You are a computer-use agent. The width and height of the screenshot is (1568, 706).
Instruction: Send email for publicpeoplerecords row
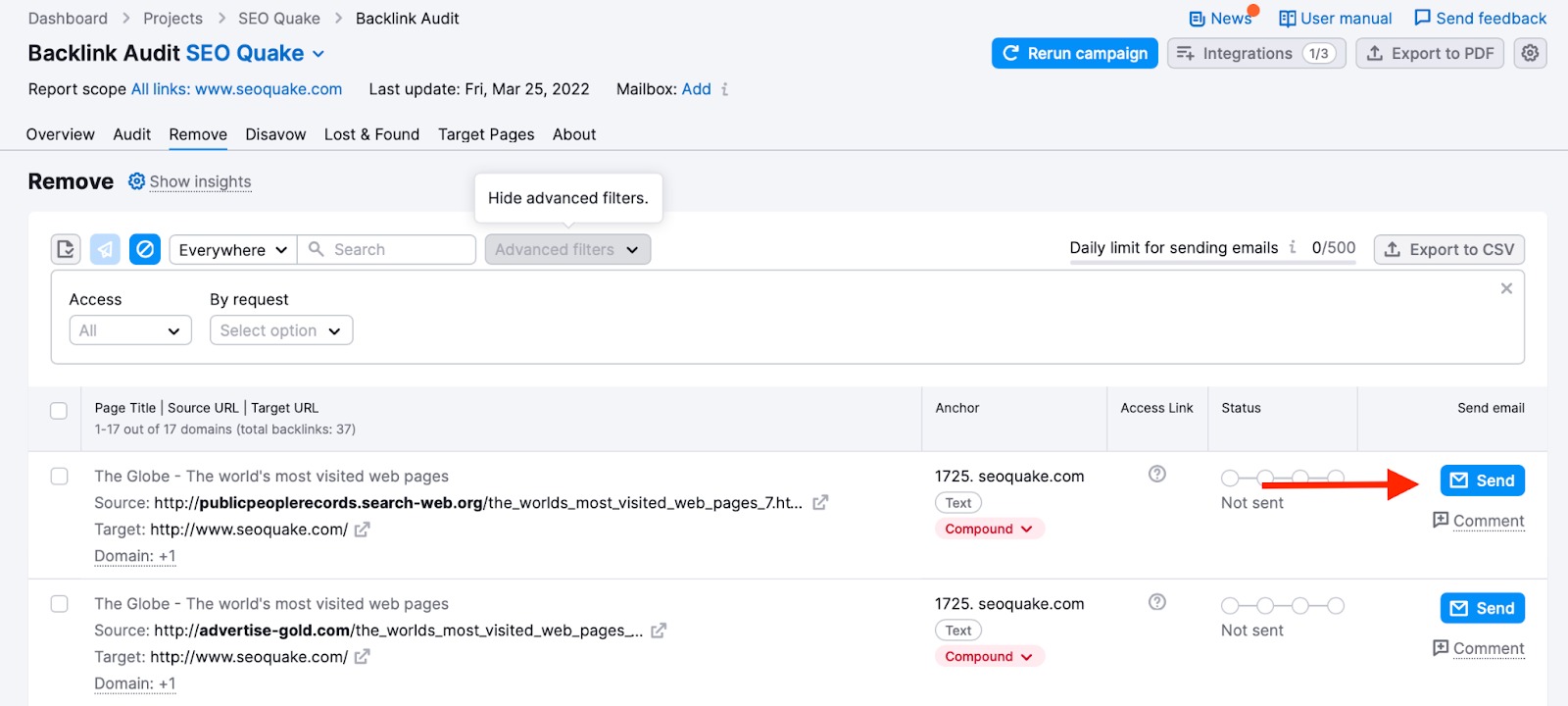pos(1483,480)
